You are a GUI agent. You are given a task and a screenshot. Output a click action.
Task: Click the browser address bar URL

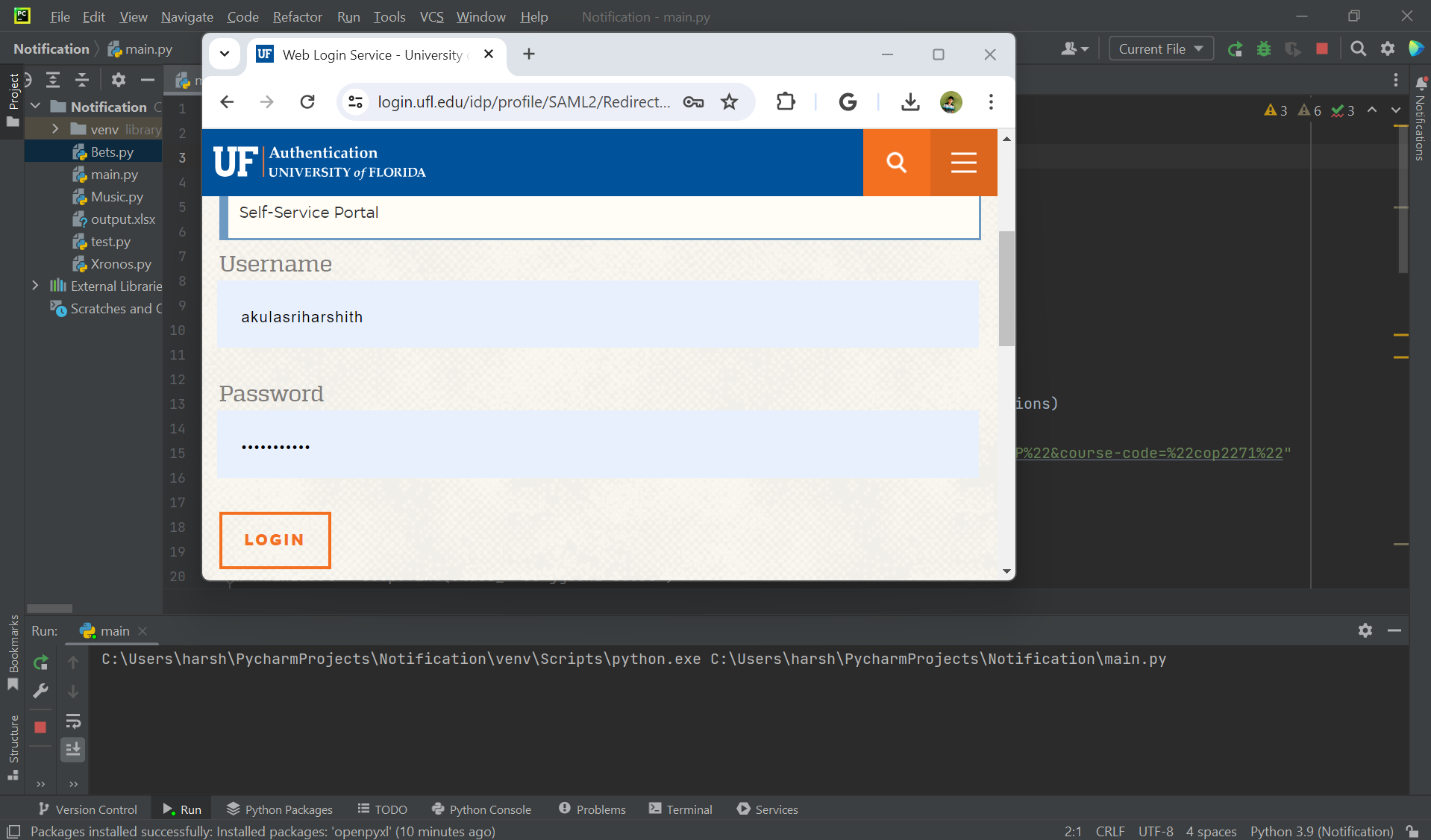coord(524,102)
